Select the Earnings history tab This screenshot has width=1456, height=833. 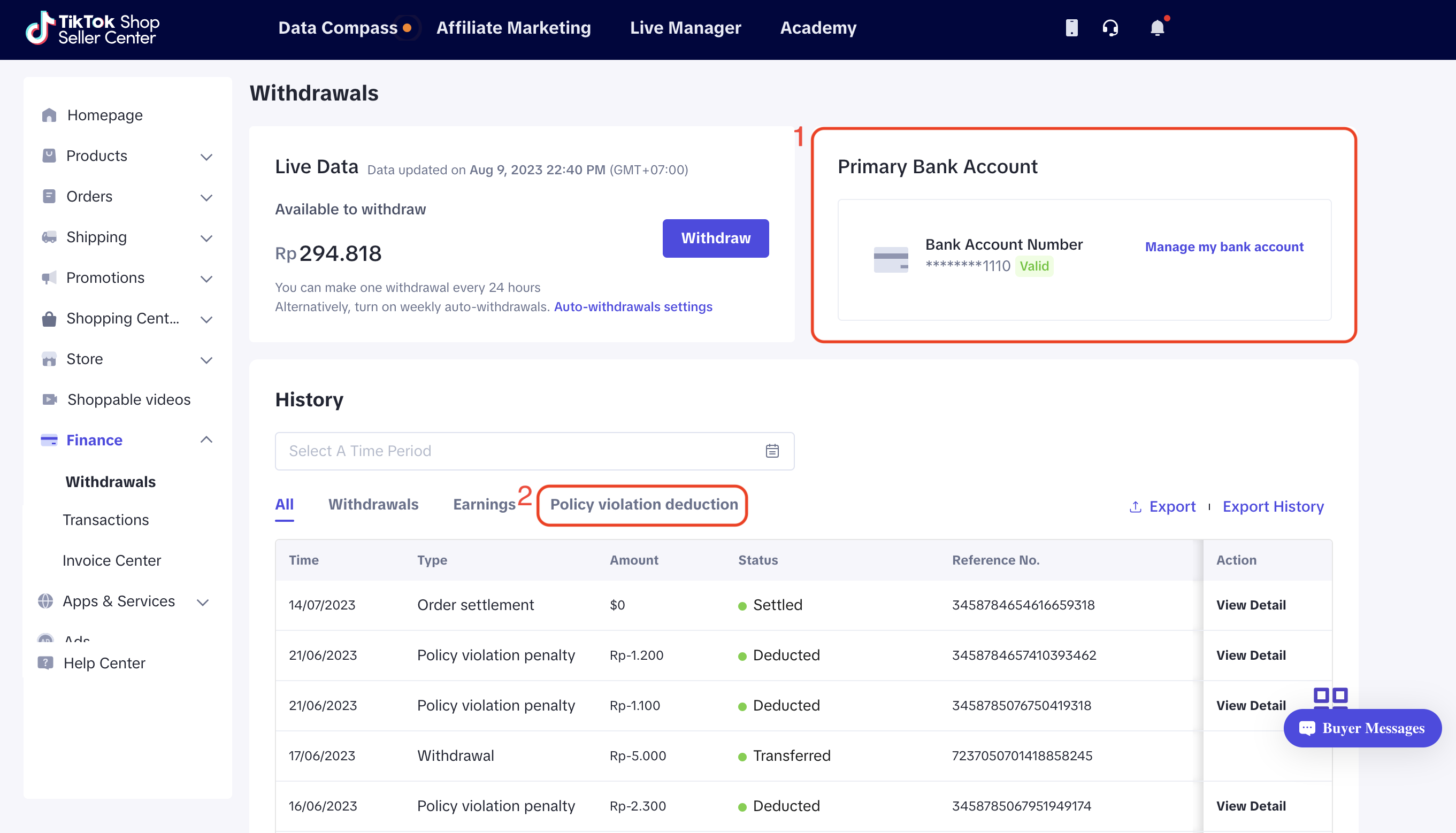(484, 505)
